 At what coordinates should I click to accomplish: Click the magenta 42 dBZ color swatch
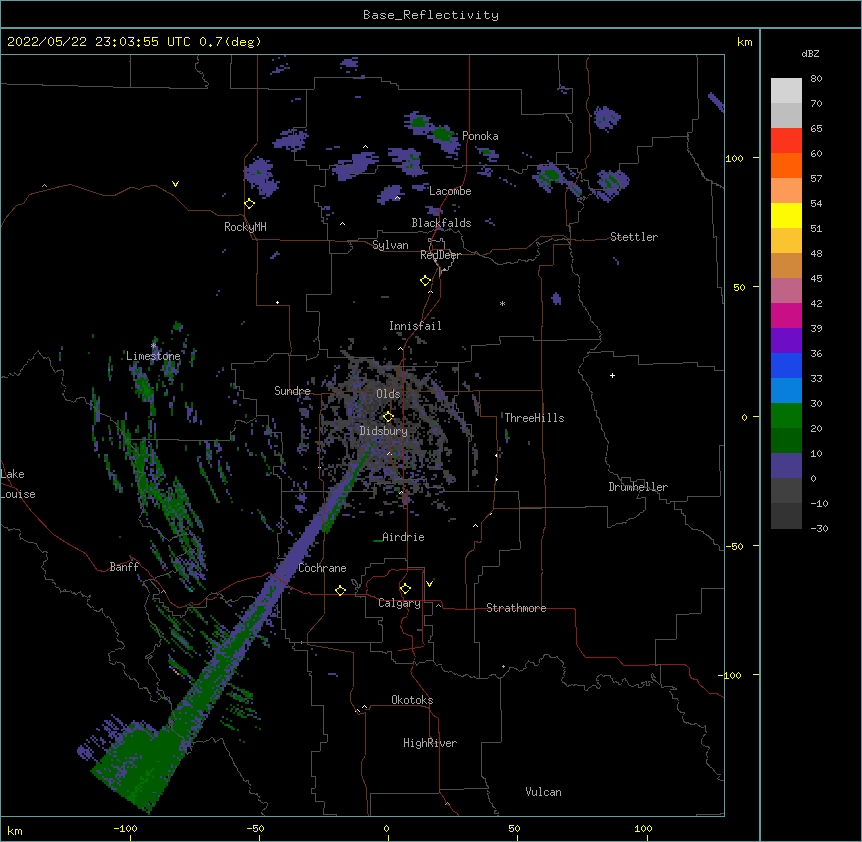[x=786, y=315]
